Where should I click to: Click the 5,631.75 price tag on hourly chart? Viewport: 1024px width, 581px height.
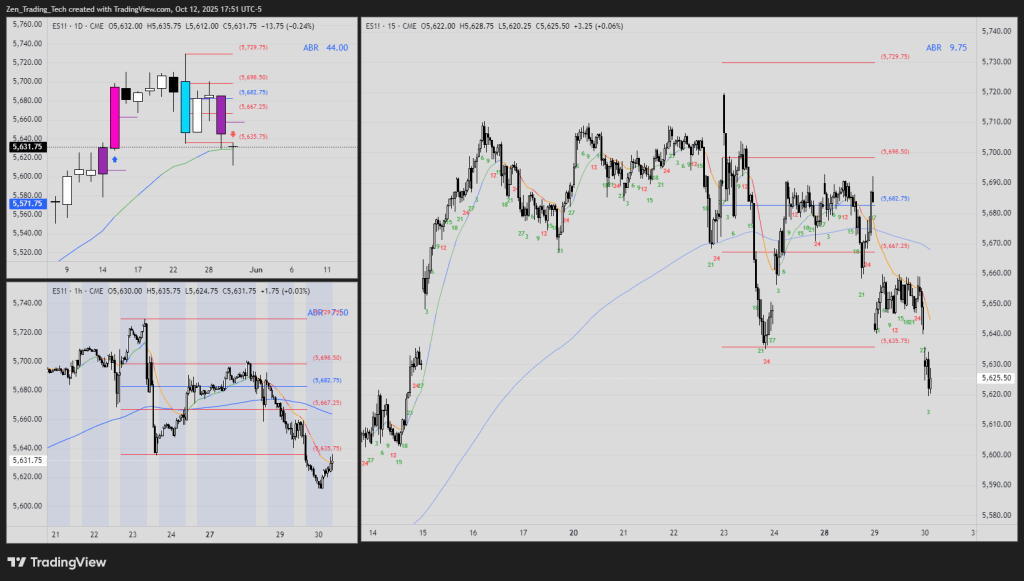tap(26, 460)
